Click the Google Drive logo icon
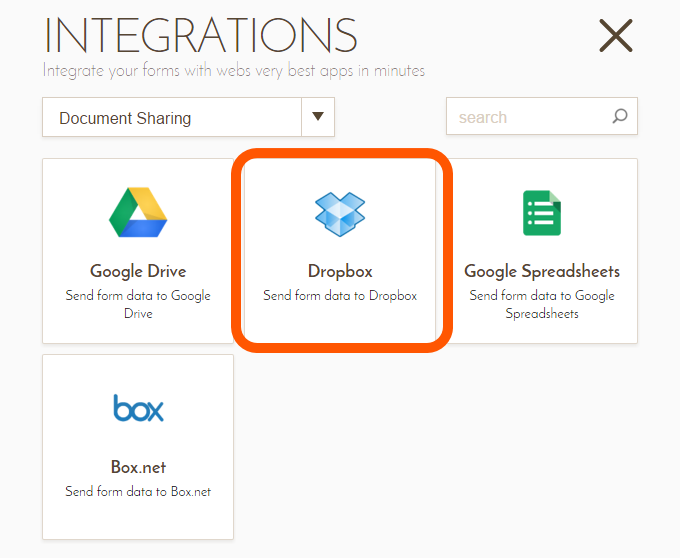The height and width of the screenshot is (558, 680). pyautogui.click(x=138, y=212)
